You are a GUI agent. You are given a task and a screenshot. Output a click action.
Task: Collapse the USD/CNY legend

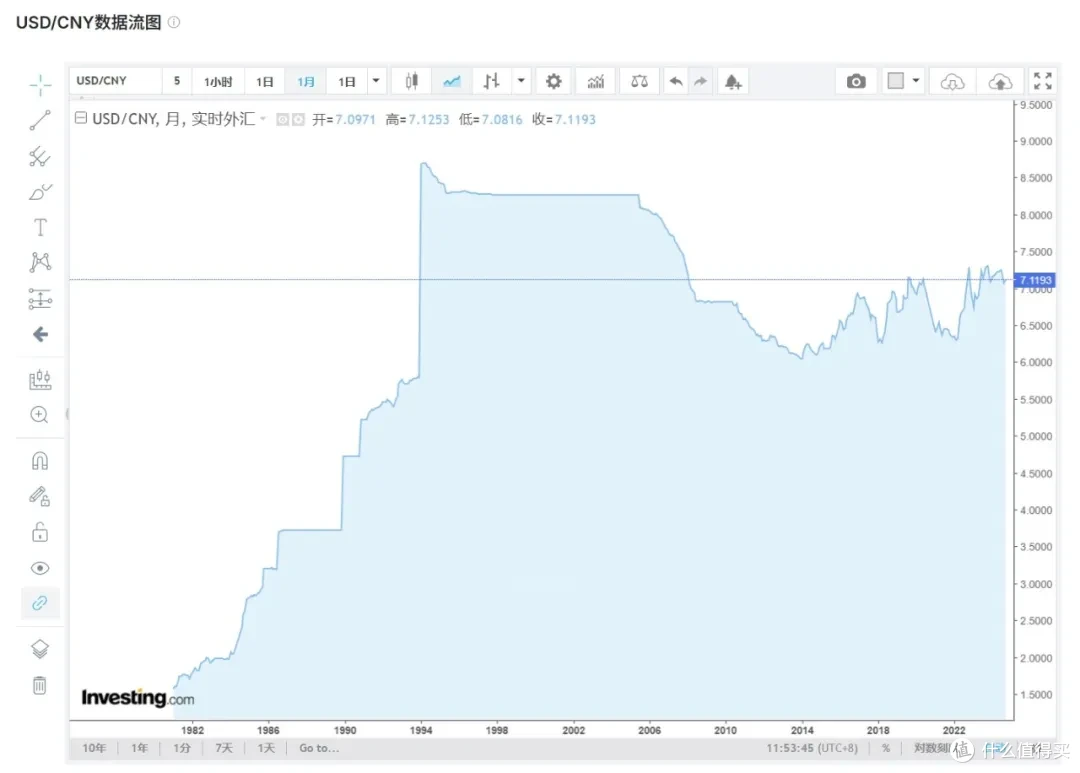[x=81, y=119]
